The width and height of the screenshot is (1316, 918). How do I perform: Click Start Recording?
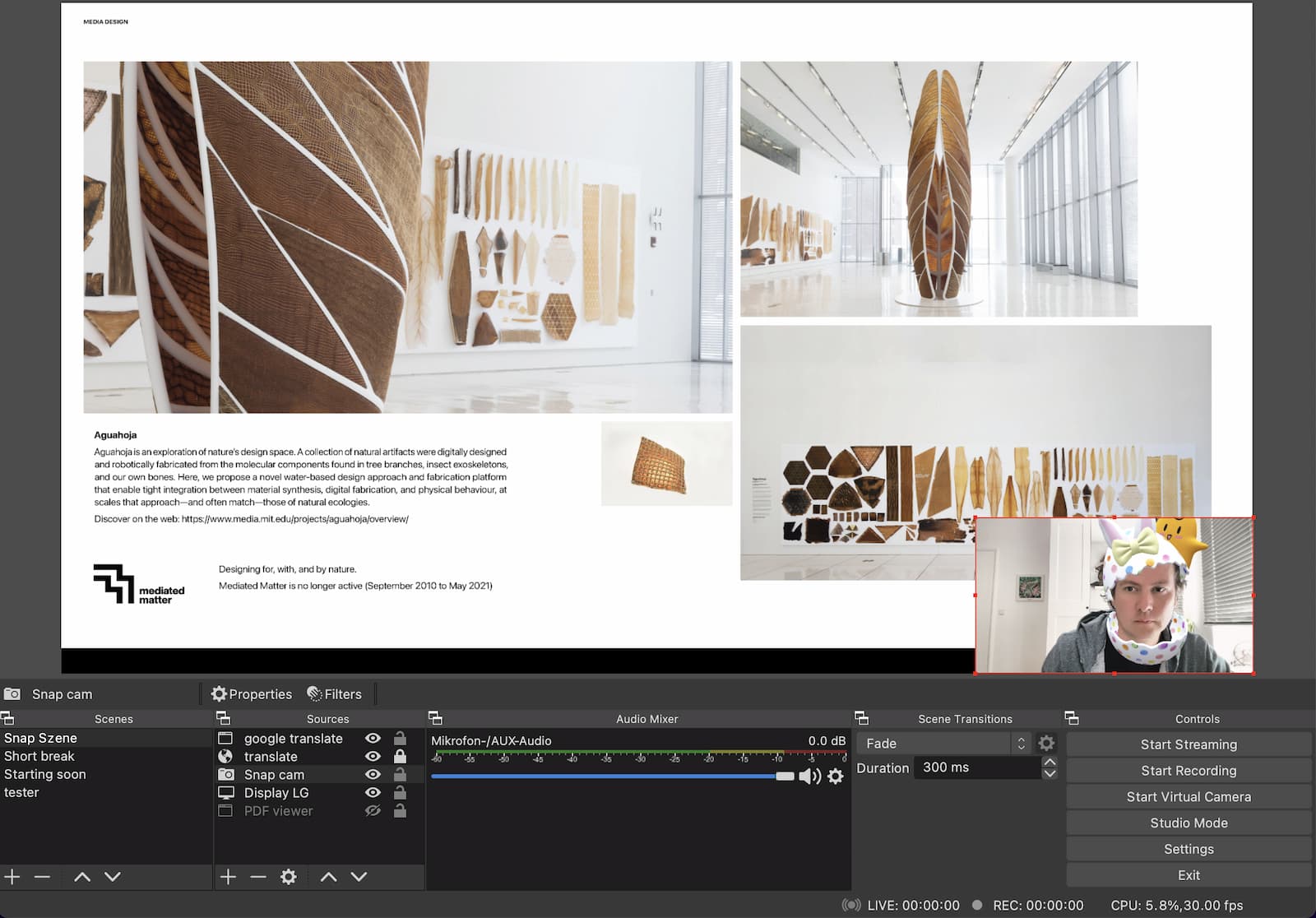tap(1189, 771)
